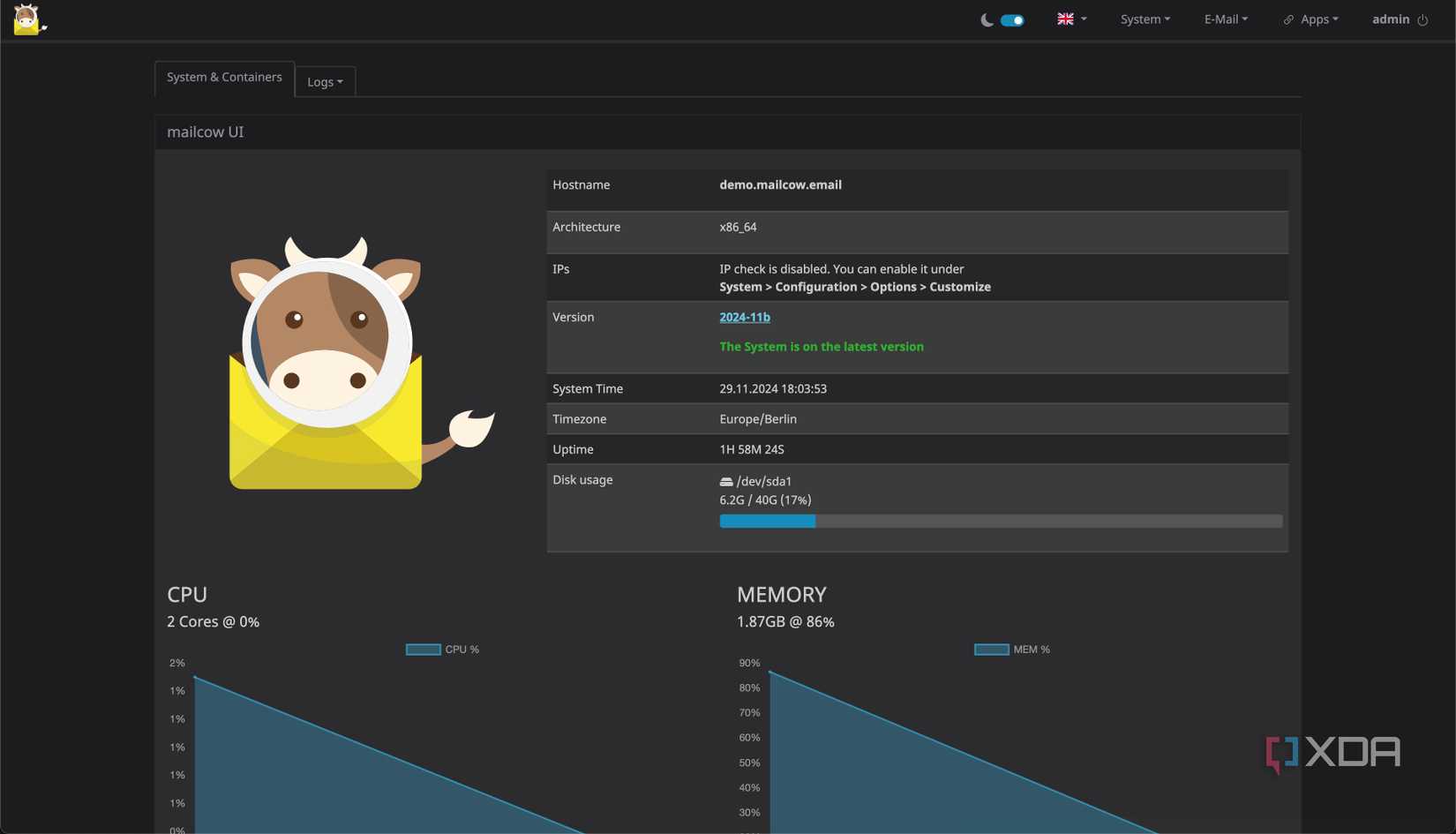Image resolution: width=1456 pixels, height=834 pixels.
Task: Click the /dev/sda1 disk drive icon
Action: (x=726, y=482)
